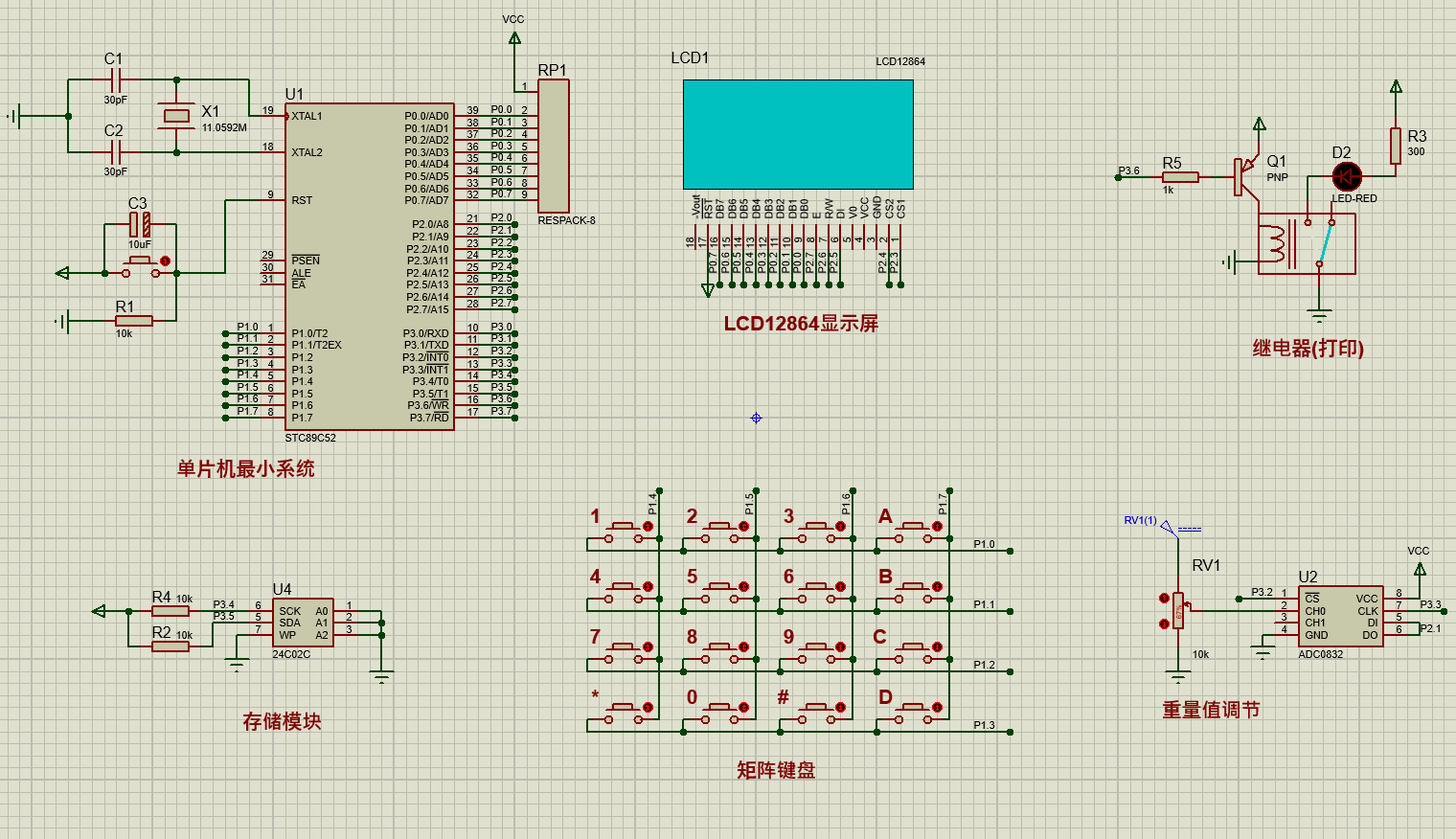This screenshot has width=1456, height=839.
Task: Toggle the relay switch contact
Action: click(x=1326, y=243)
